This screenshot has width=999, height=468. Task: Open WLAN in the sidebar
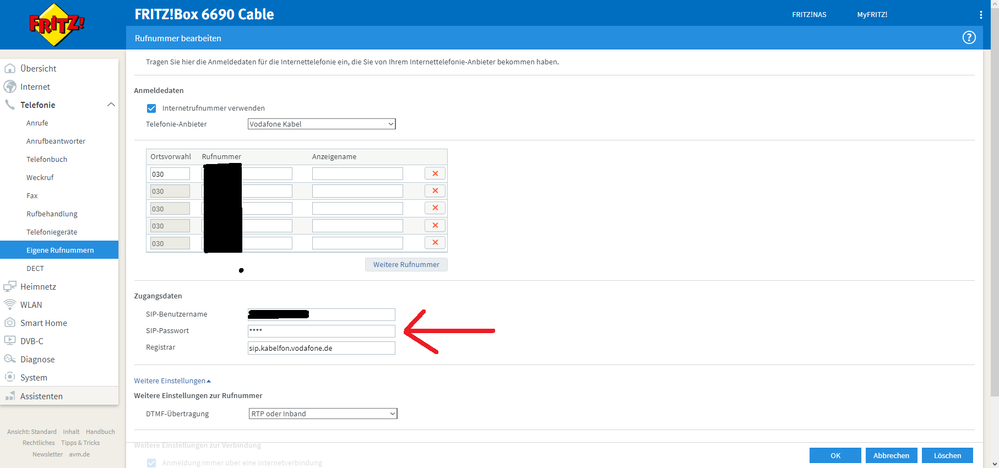tap(31, 304)
